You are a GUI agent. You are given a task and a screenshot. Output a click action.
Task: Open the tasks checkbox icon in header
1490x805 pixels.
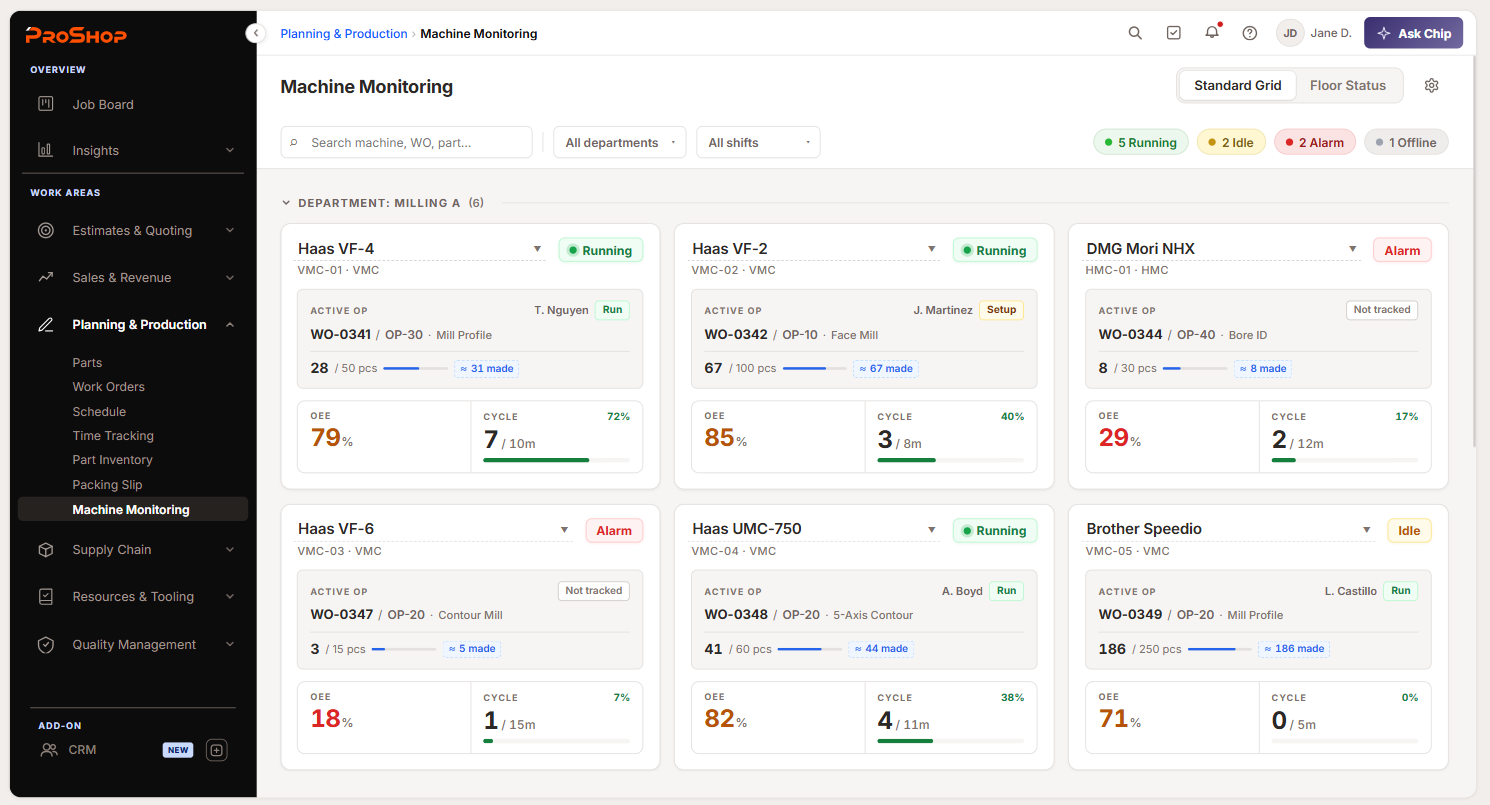point(1174,33)
